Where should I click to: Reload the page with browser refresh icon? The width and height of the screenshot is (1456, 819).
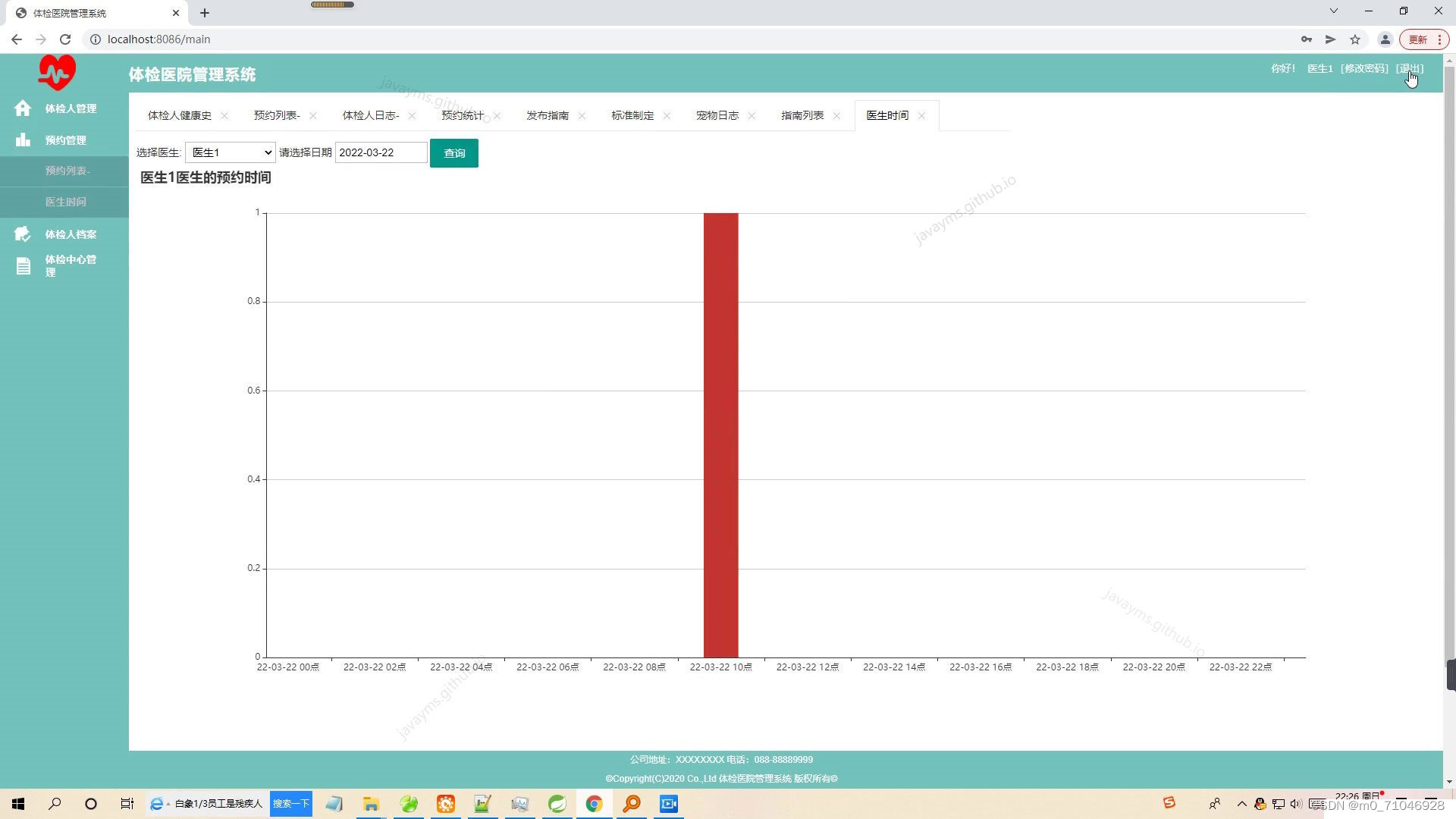pos(65,39)
